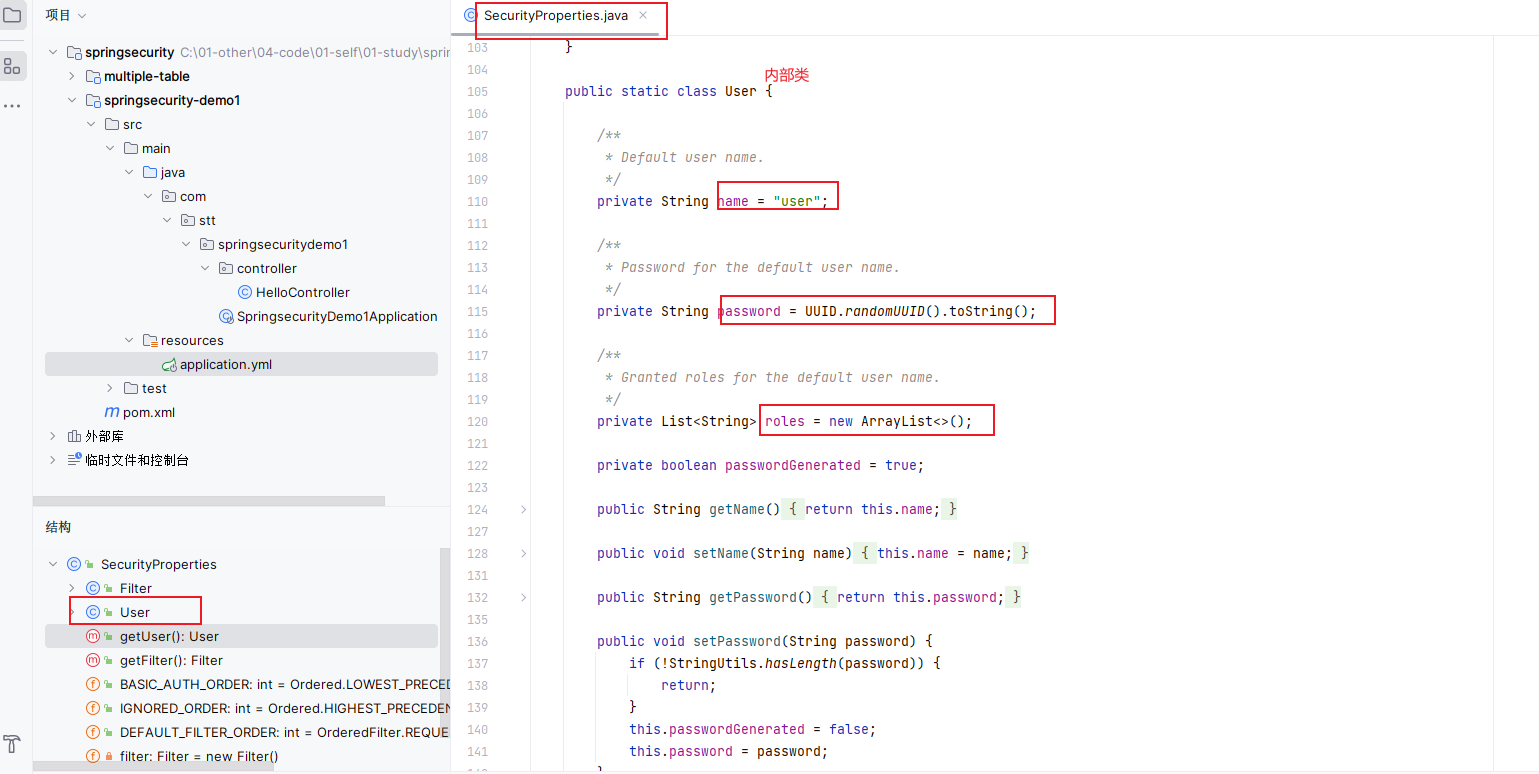Image resolution: width=1539 pixels, height=774 pixels.
Task: Switch to SecurityProperties.java editor tab
Action: point(556,16)
